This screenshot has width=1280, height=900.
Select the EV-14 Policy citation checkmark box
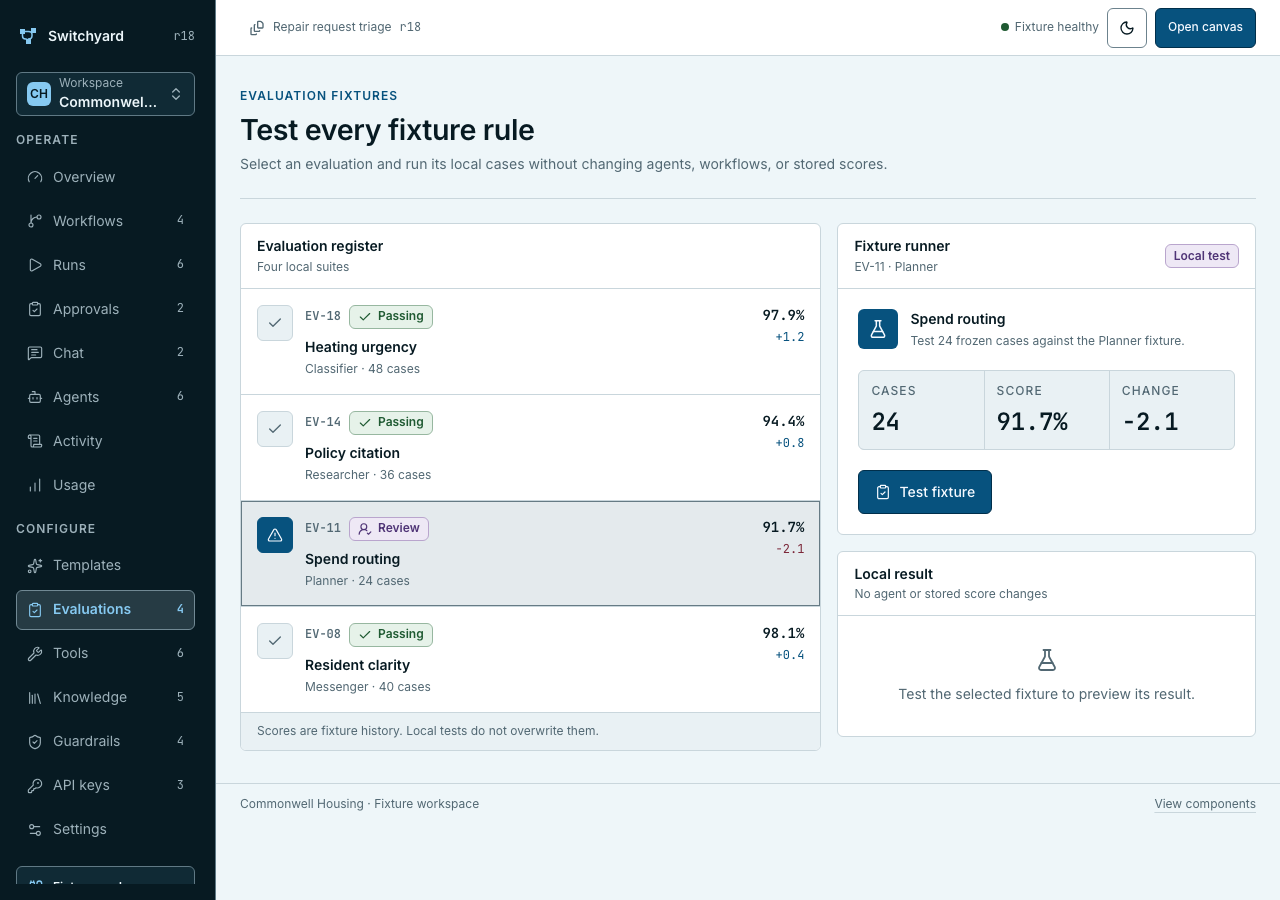point(275,429)
